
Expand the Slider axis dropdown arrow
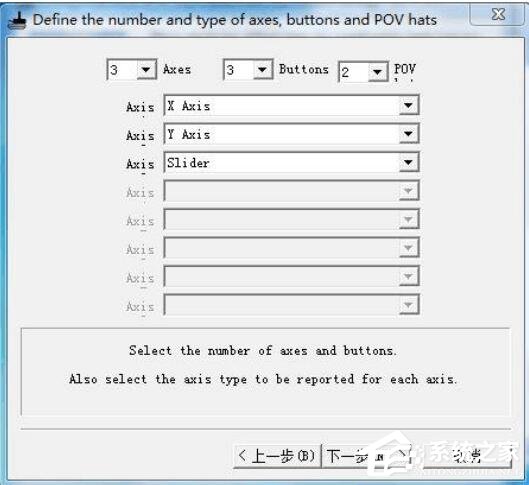(x=408, y=162)
